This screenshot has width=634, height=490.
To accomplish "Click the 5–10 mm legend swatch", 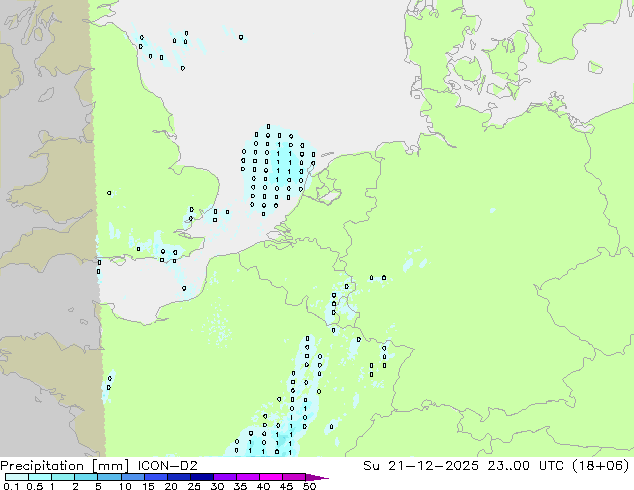I will click(x=109, y=477).
